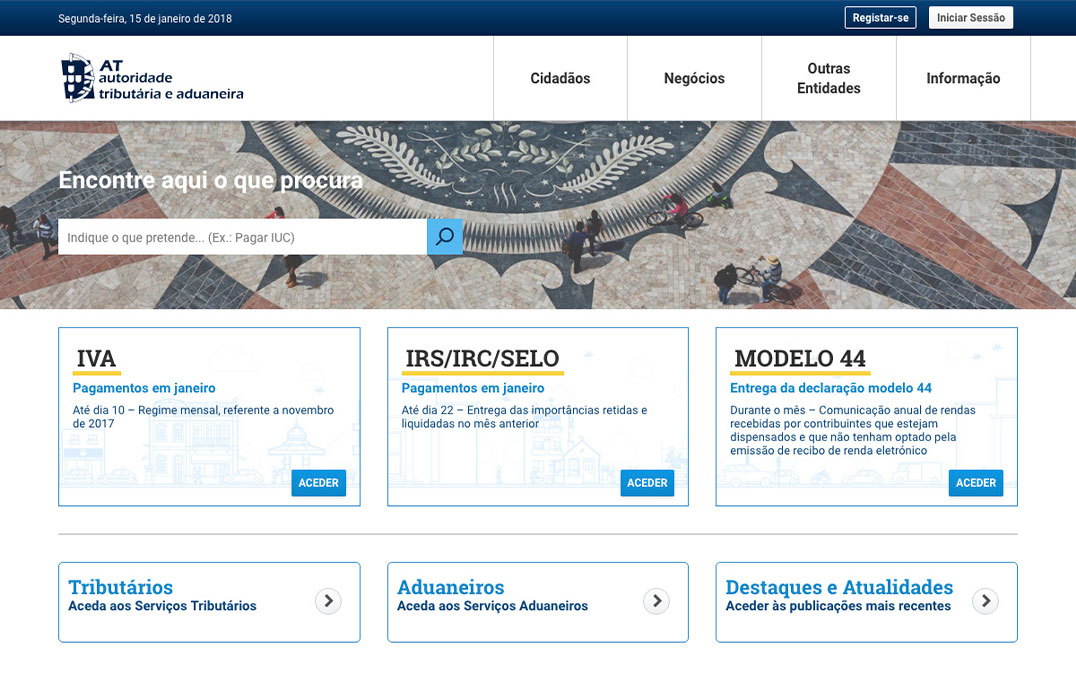Click ACEDER in the IVA card
The image size is (1076, 675).
point(319,483)
